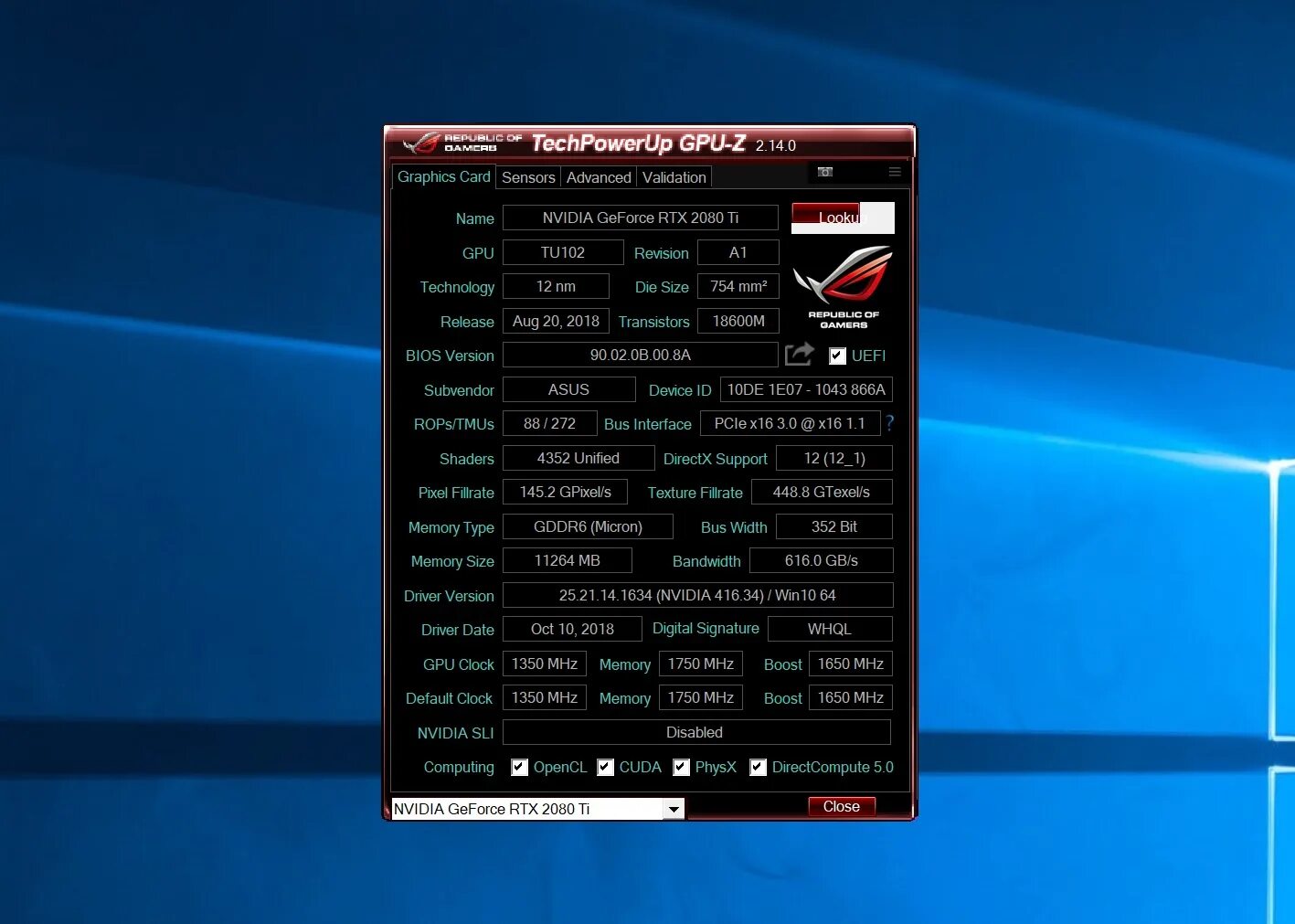Image resolution: width=1295 pixels, height=924 pixels.
Task: Click the Bus Interface field PCIe x16 3.0
Action: tap(790, 423)
